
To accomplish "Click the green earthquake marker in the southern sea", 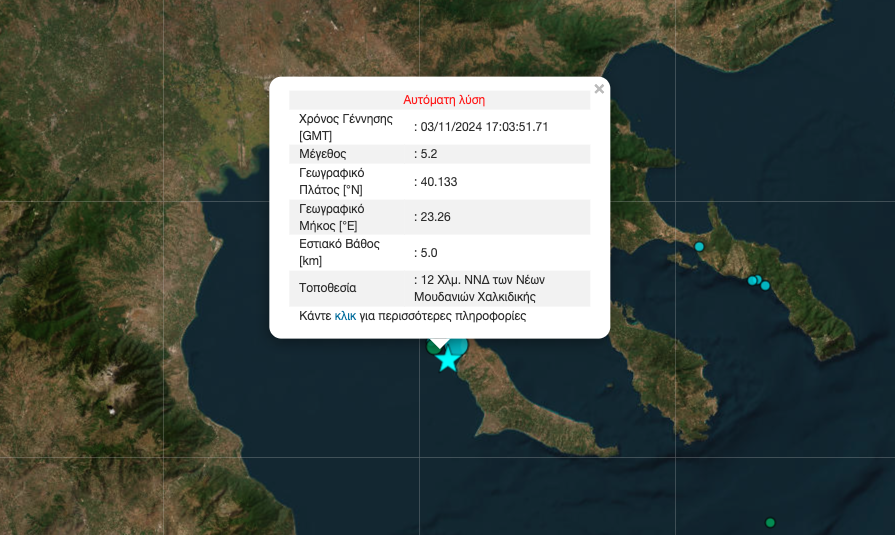I will (x=770, y=522).
